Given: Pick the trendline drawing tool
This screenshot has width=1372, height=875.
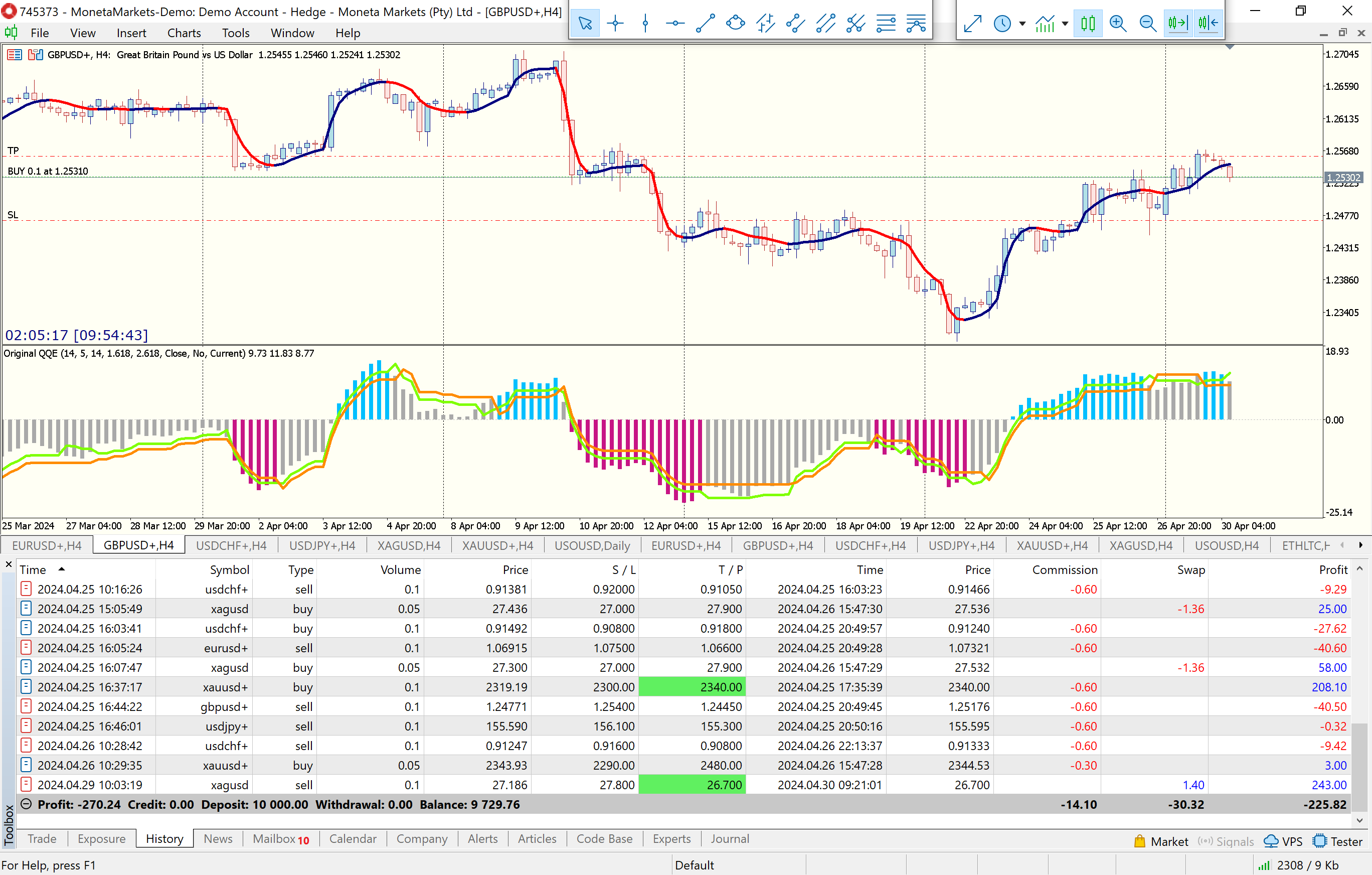Looking at the screenshot, I should point(705,24).
